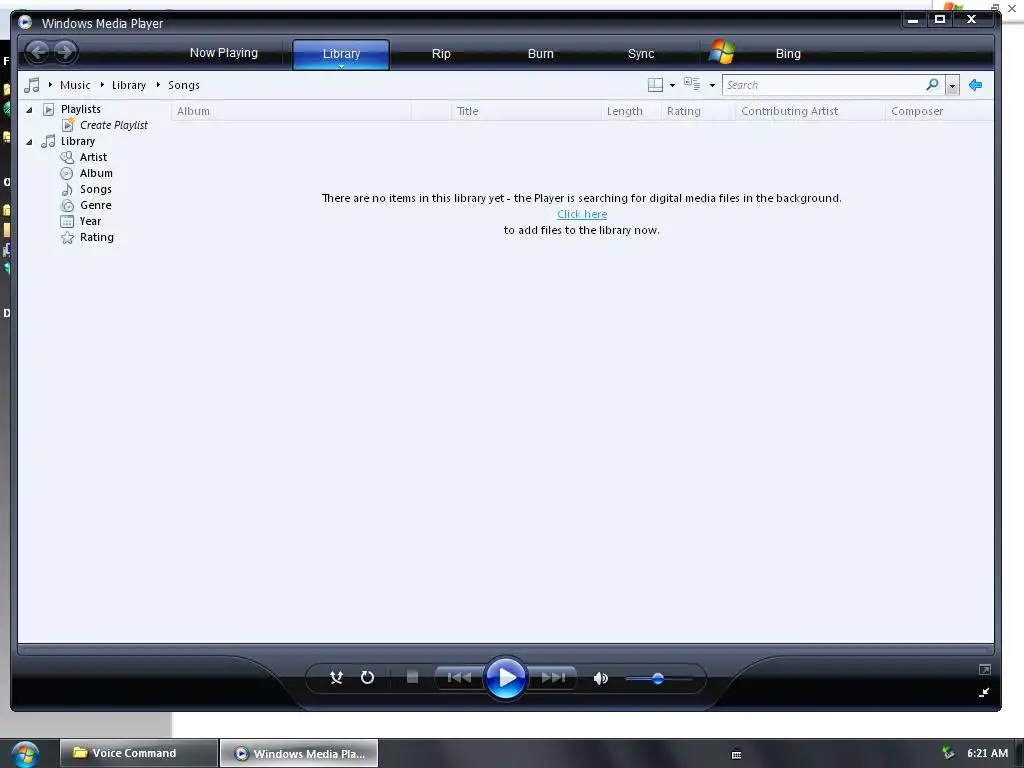Select Album in the library tree
Screen dimensions: 1024x768
pyautogui.click(x=96, y=173)
